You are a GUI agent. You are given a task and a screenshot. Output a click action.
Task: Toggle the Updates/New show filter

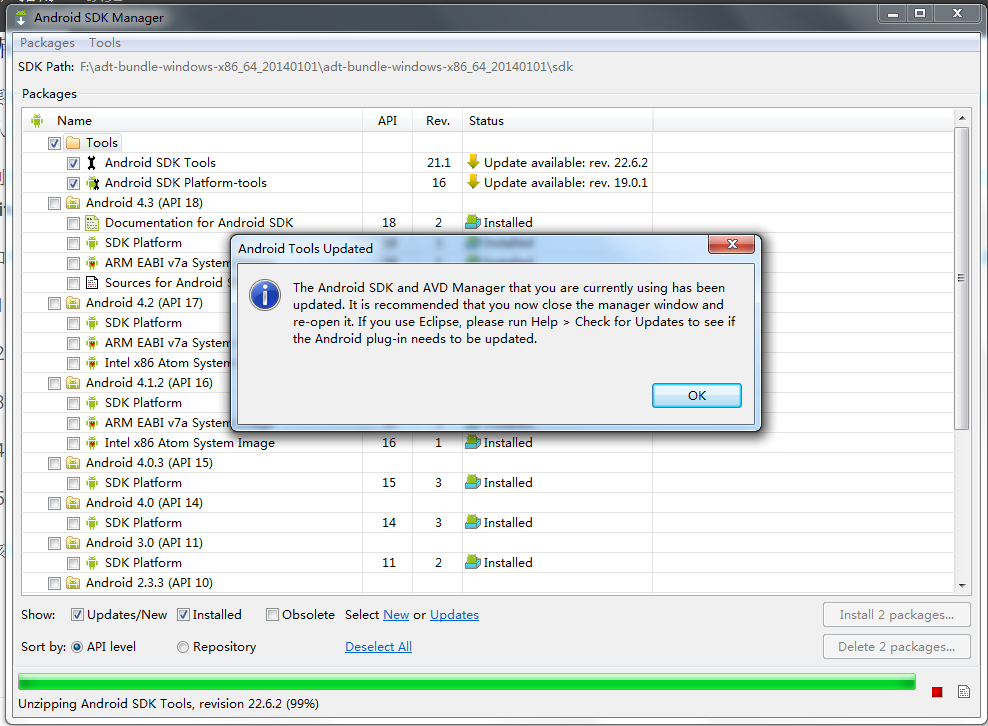tap(77, 614)
